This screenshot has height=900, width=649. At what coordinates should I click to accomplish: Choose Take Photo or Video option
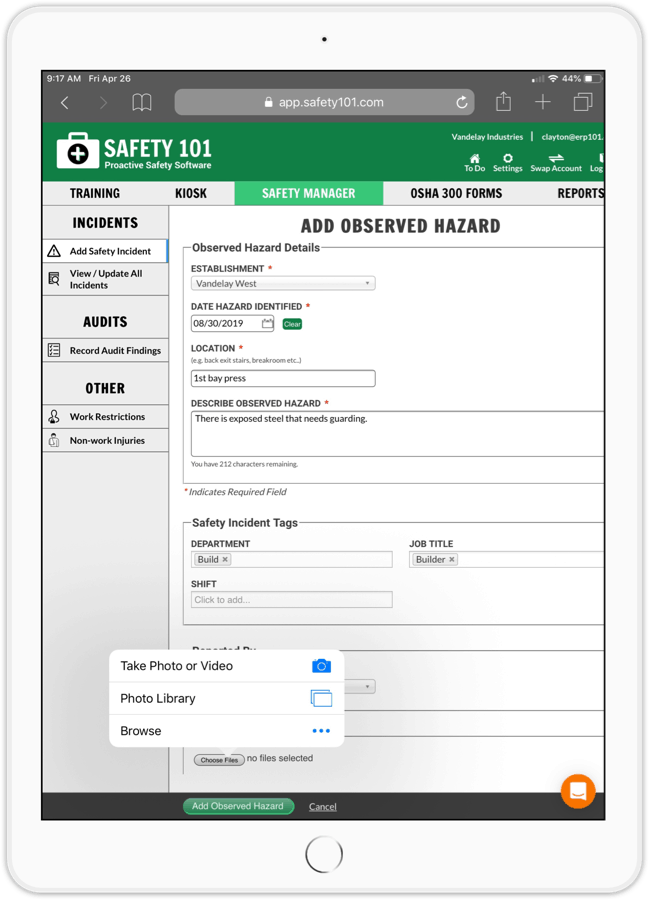click(227, 666)
